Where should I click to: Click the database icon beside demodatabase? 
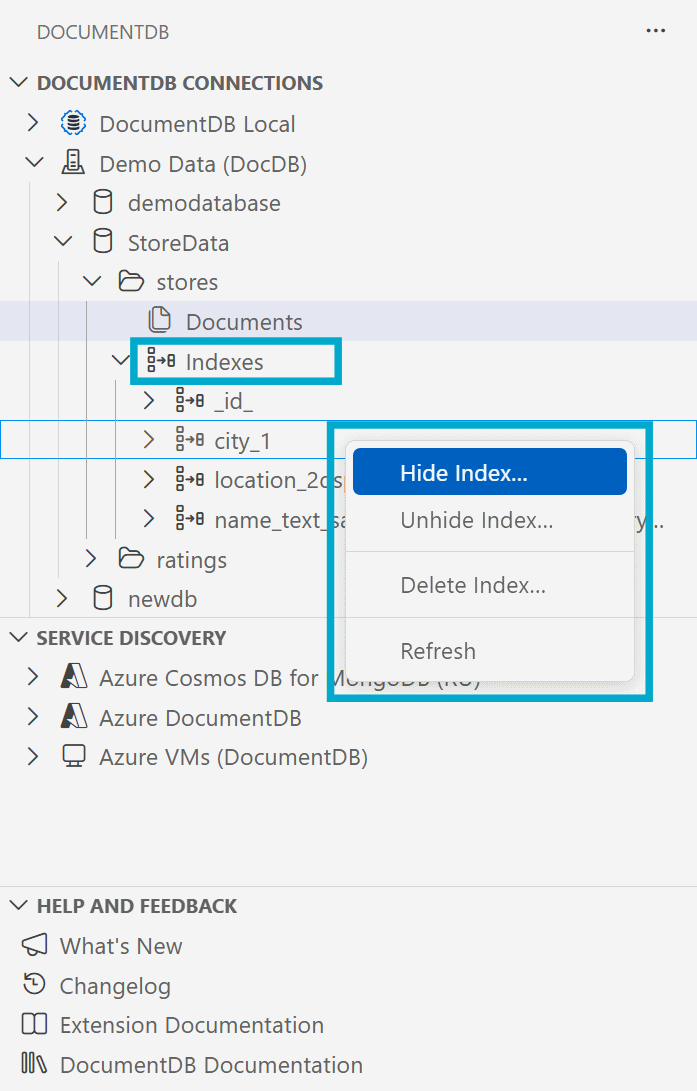click(x=102, y=201)
